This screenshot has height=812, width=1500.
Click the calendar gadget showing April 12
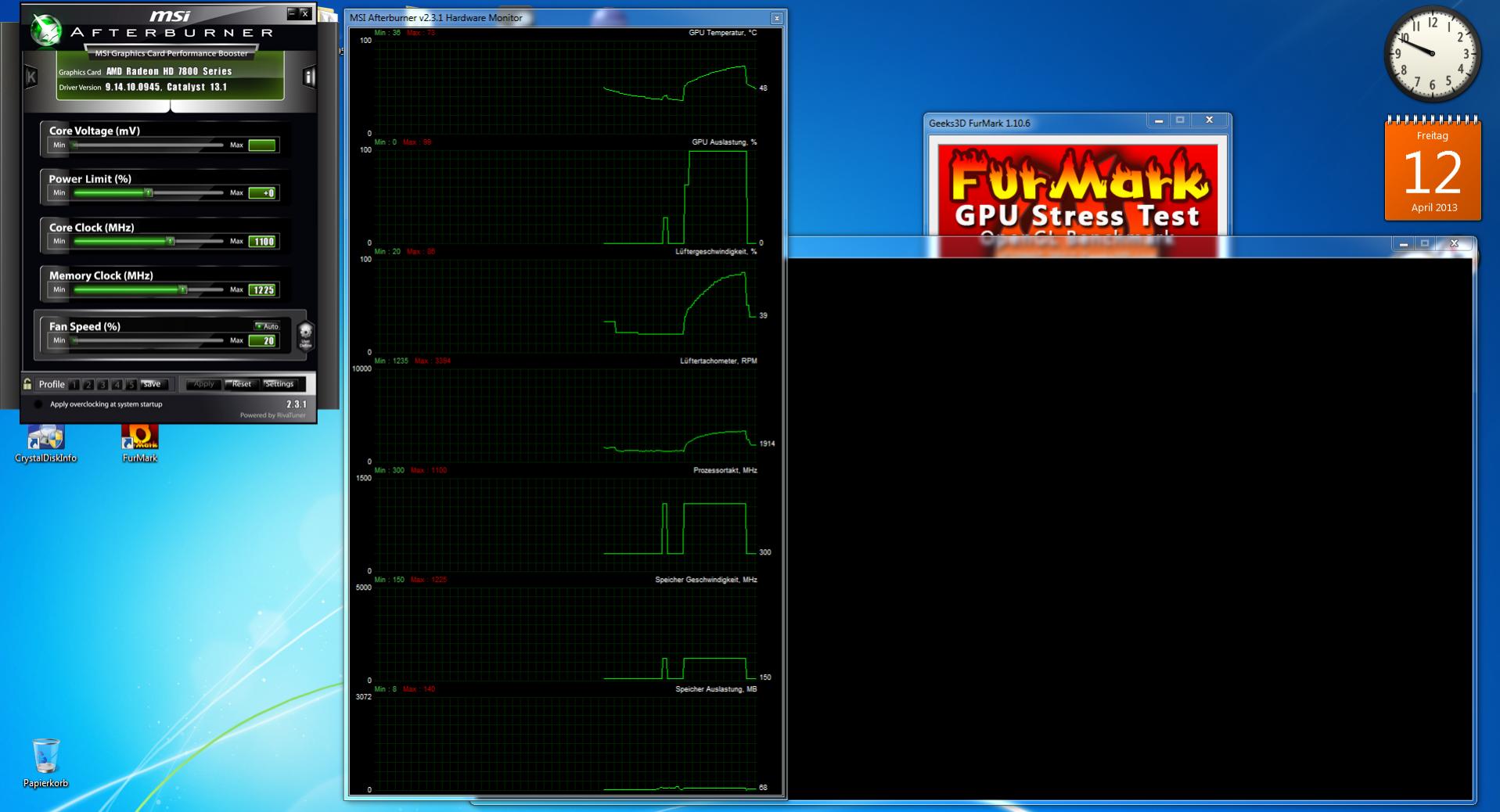pyautogui.click(x=1433, y=168)
